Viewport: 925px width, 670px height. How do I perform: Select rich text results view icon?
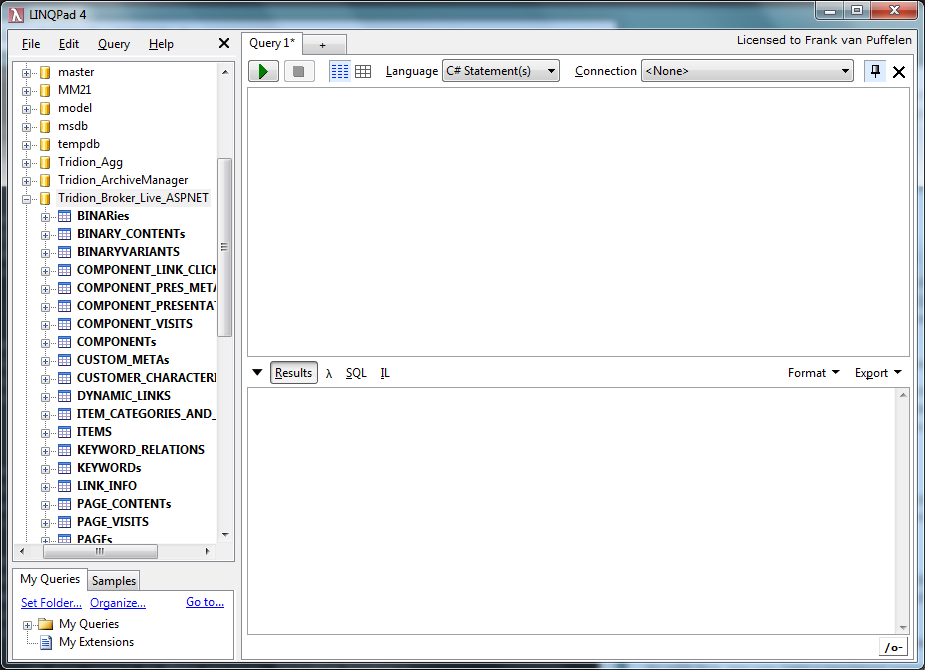click(x=340, y=71)
